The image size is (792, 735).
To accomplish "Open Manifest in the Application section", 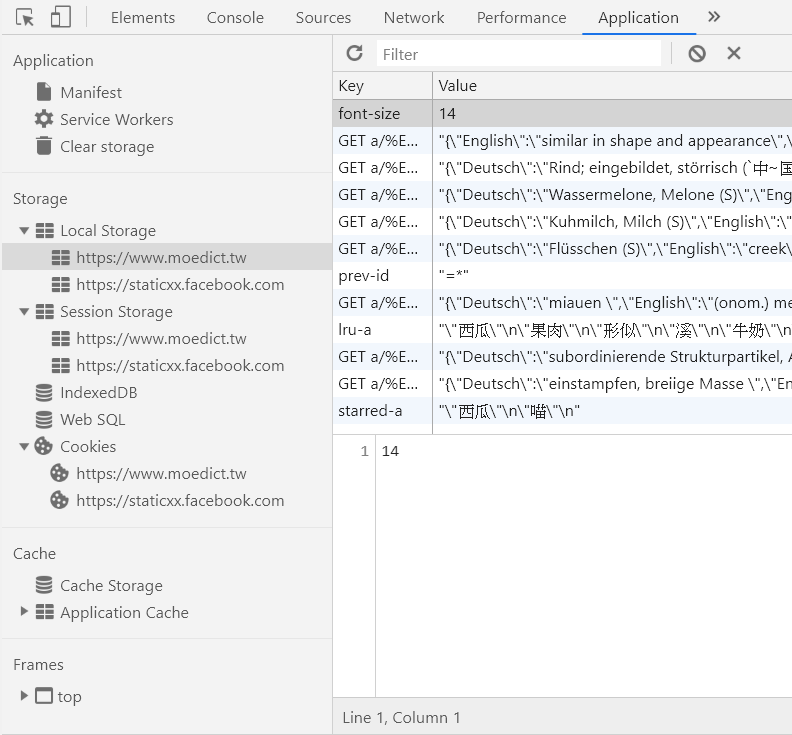I will (x=90, y=92).
